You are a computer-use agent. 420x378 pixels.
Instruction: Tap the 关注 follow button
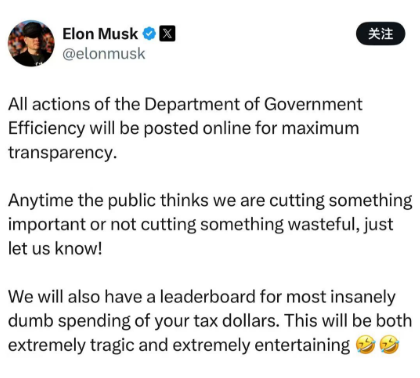(x=381, y=34)
